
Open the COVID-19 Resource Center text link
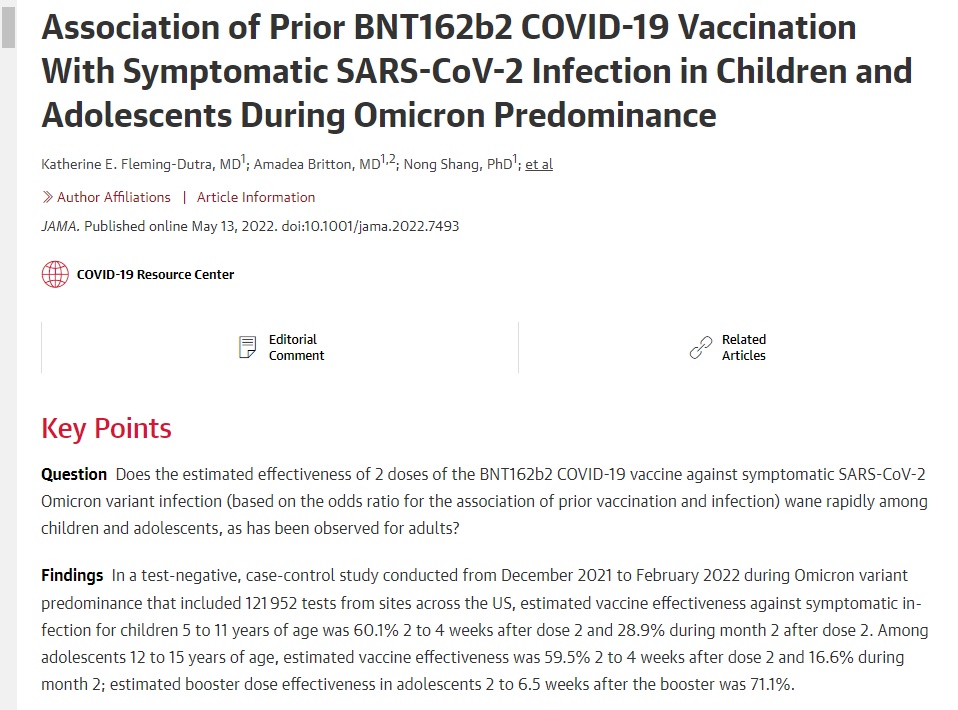click(155, 274)
